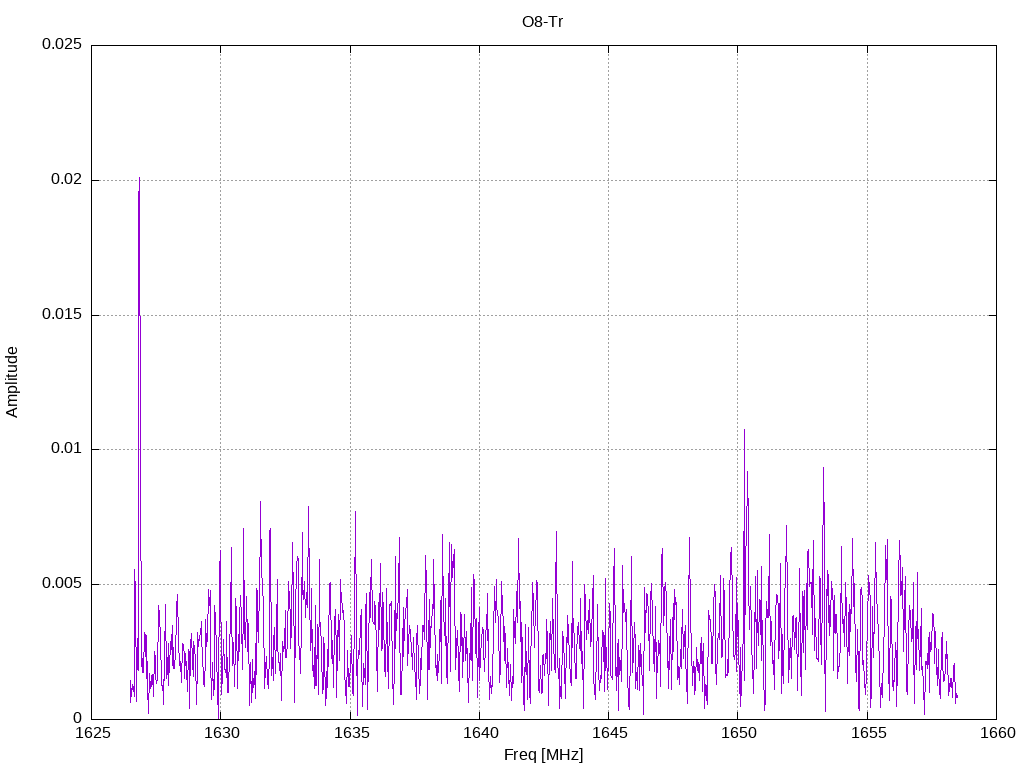This screenshot has width=1024, height=768.
Task: Click the 0.025 y-axis tick label
Action: 61,45
